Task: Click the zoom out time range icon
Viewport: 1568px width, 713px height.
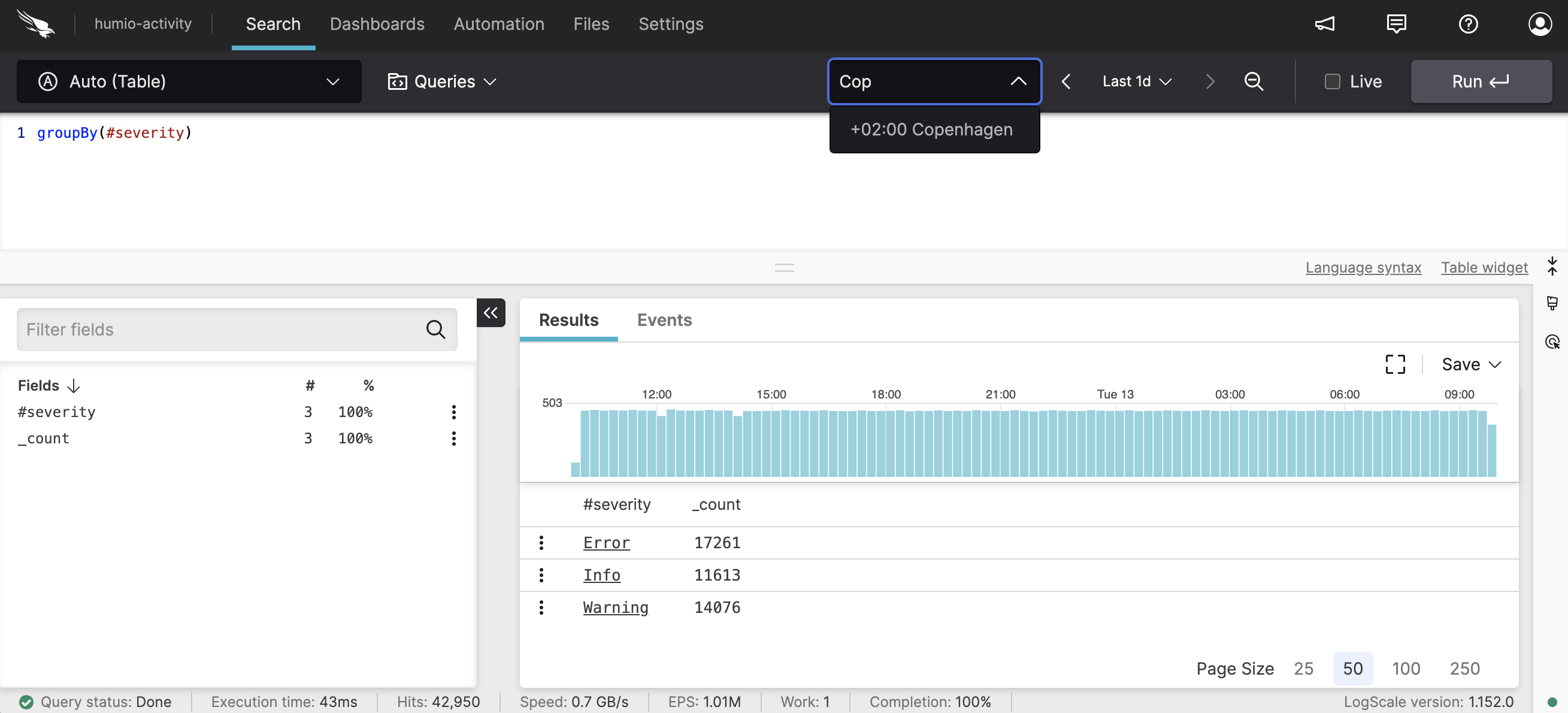Action: [1254, 81]
